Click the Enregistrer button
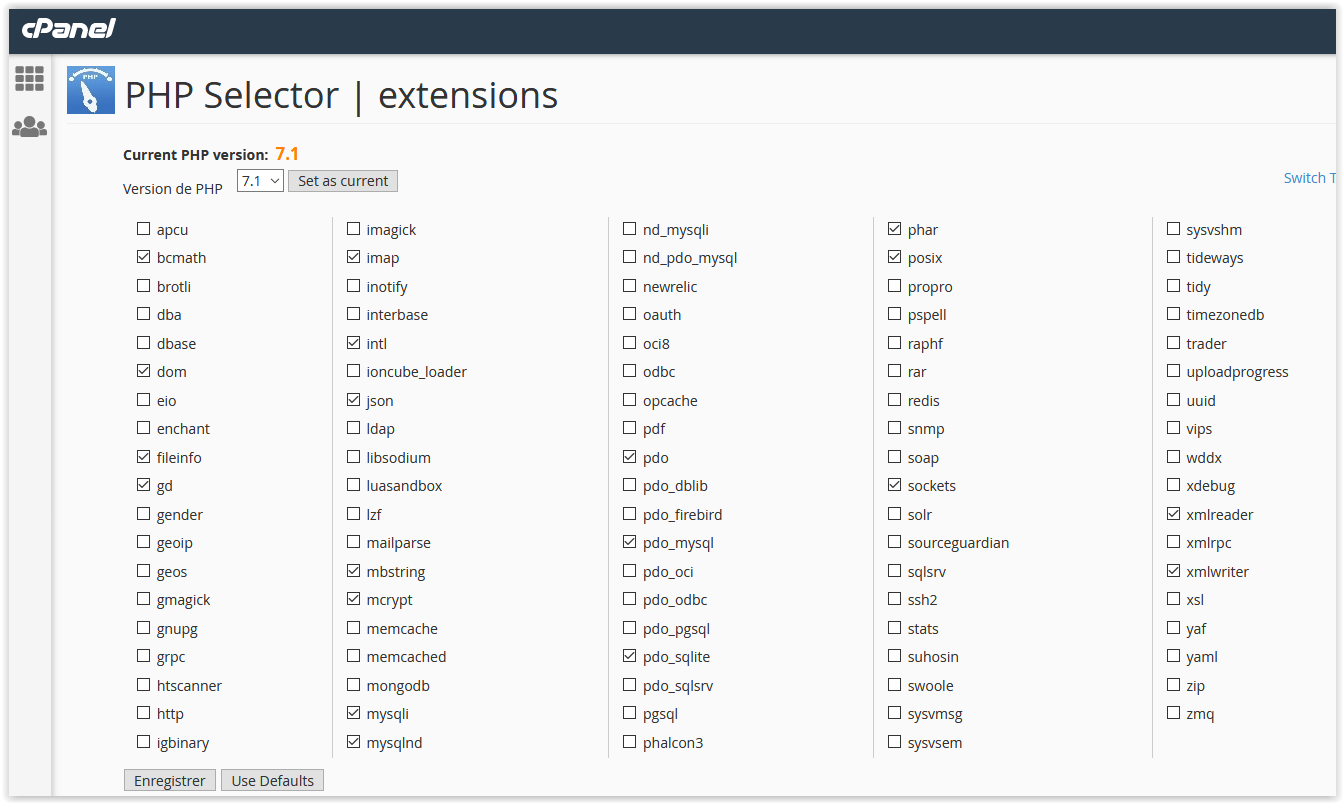The width and height of the screenshot is (1344, 804). (170, 781)
